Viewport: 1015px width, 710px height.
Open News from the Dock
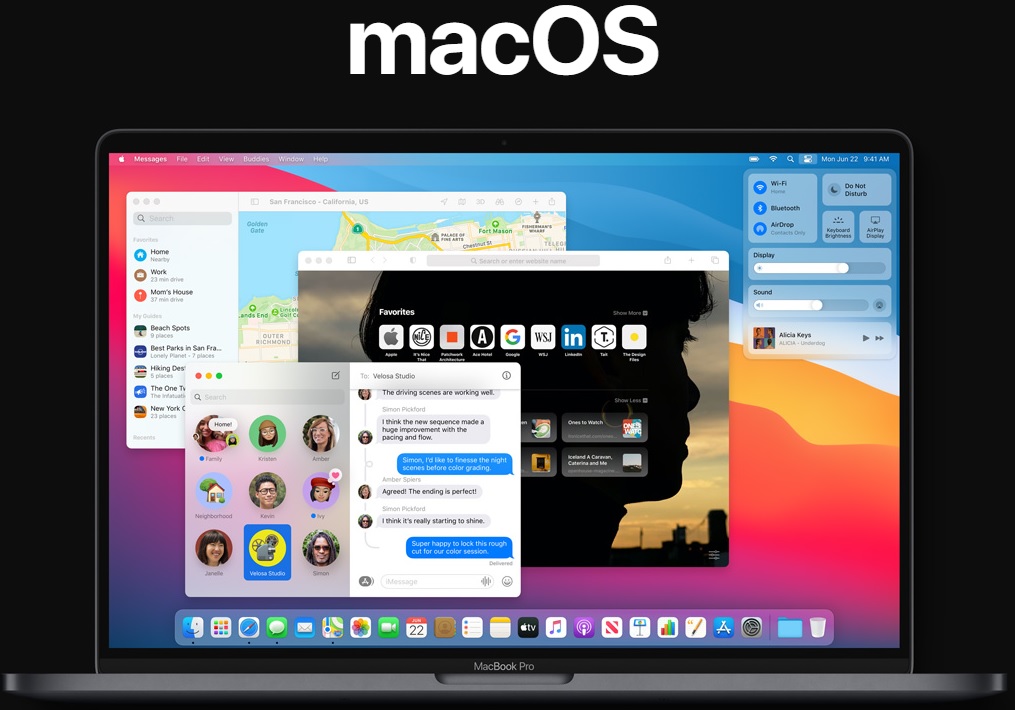pyautogui.click(x=612, y=627)
